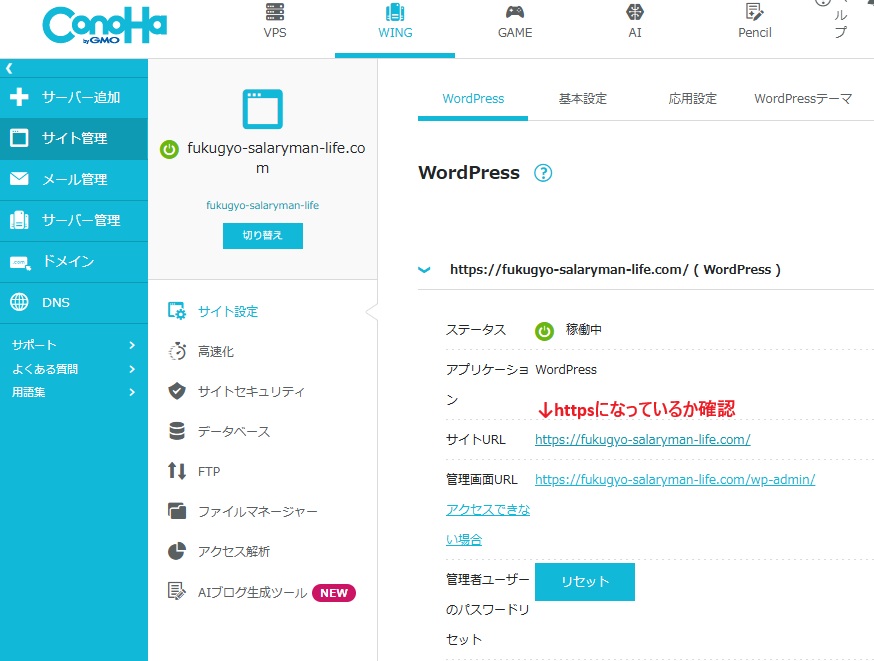This screenshot has width=874, height=661.
Task: Select サイトセキュリティ shield icon
Action: click(x=177, y=392)
